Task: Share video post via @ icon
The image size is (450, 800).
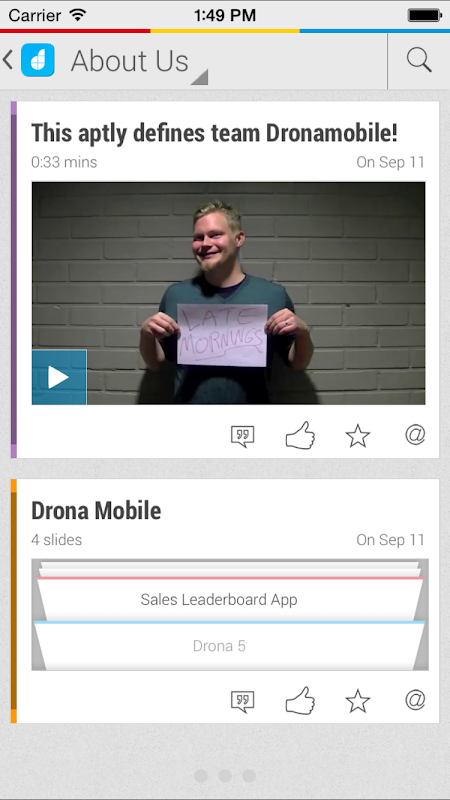Action: click(415, 435)
